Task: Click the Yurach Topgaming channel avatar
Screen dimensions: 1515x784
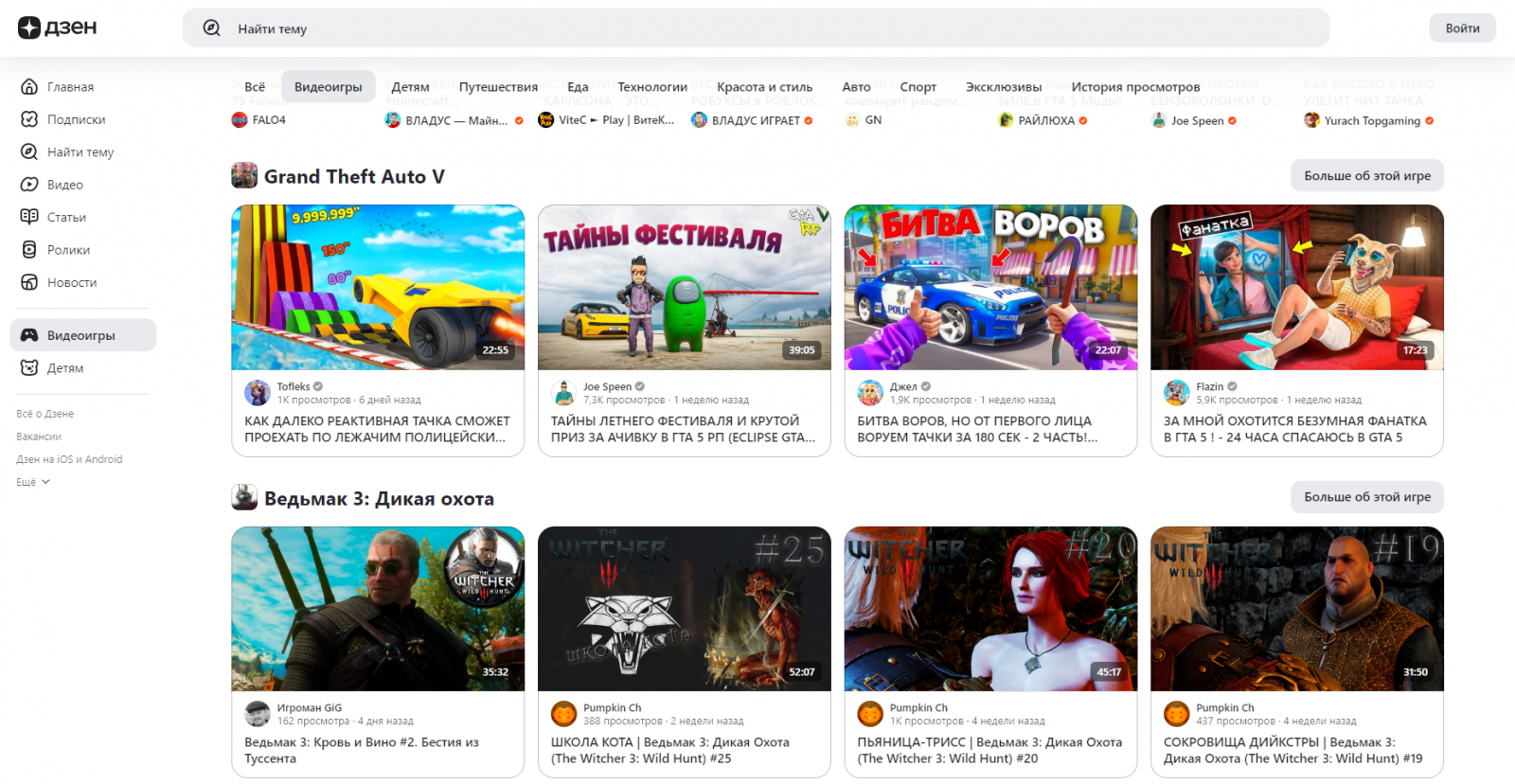Action: (x=1311, y=120)
